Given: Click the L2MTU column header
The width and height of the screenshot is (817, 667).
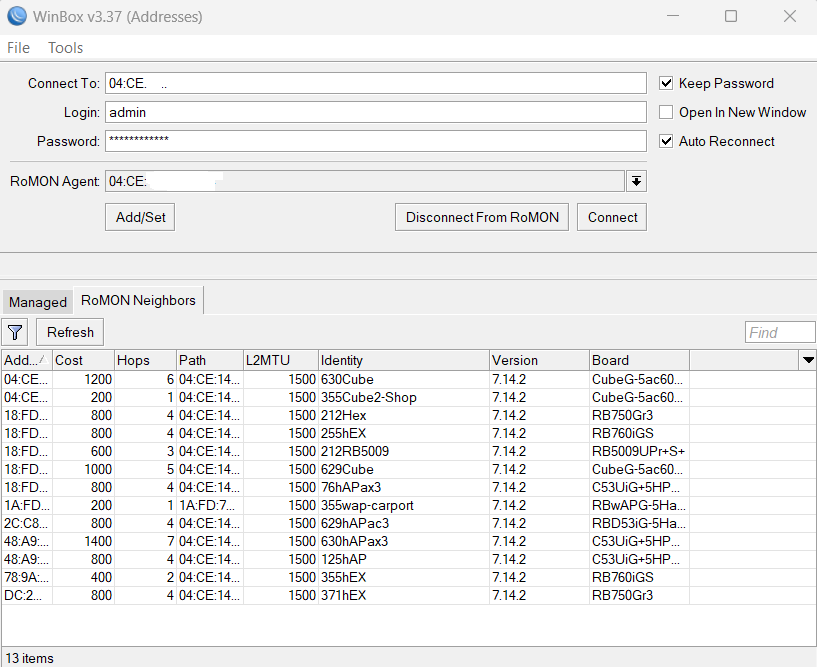Looking at the screenshot, I should point(281,360).
